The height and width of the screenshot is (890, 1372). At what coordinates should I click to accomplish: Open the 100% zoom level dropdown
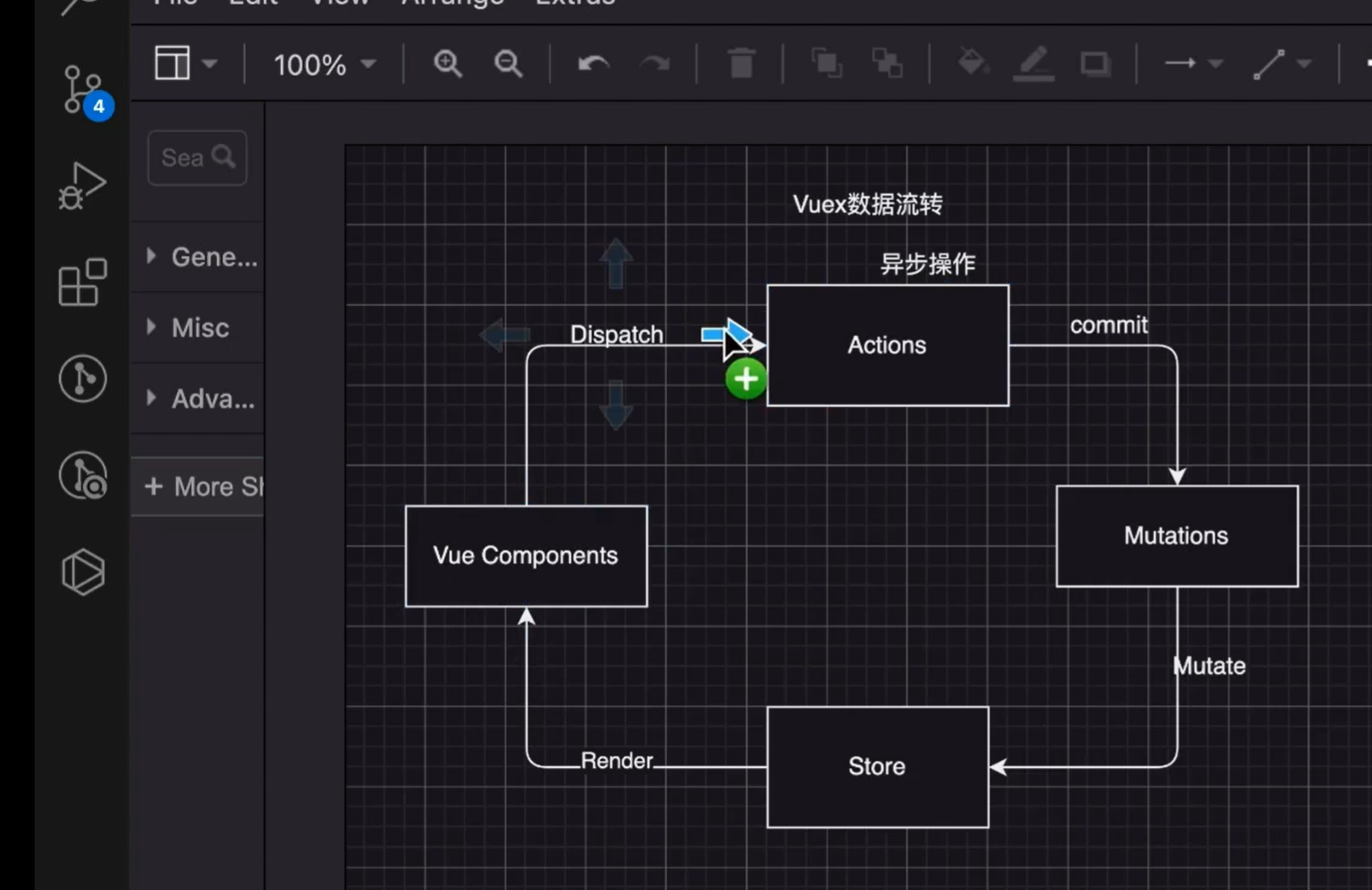(324, 65)
